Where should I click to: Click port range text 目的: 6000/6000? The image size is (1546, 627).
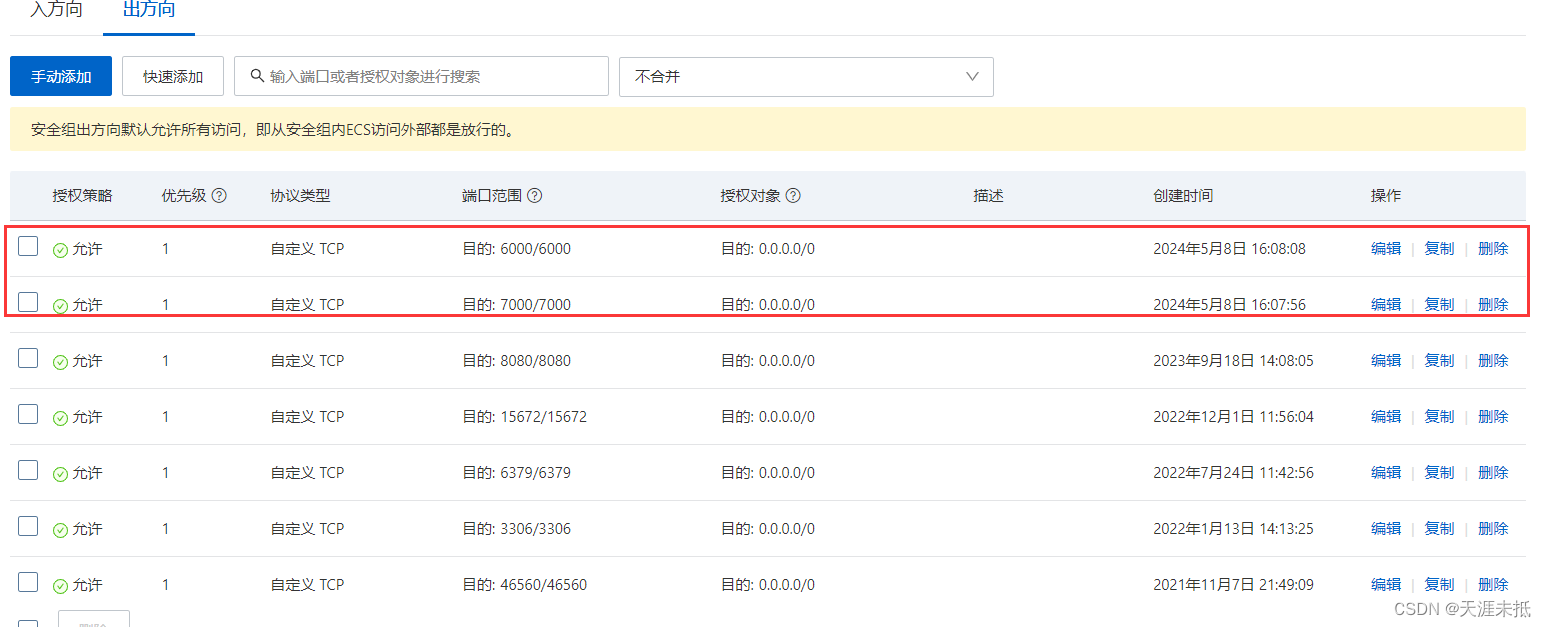(x=517, y=249)
